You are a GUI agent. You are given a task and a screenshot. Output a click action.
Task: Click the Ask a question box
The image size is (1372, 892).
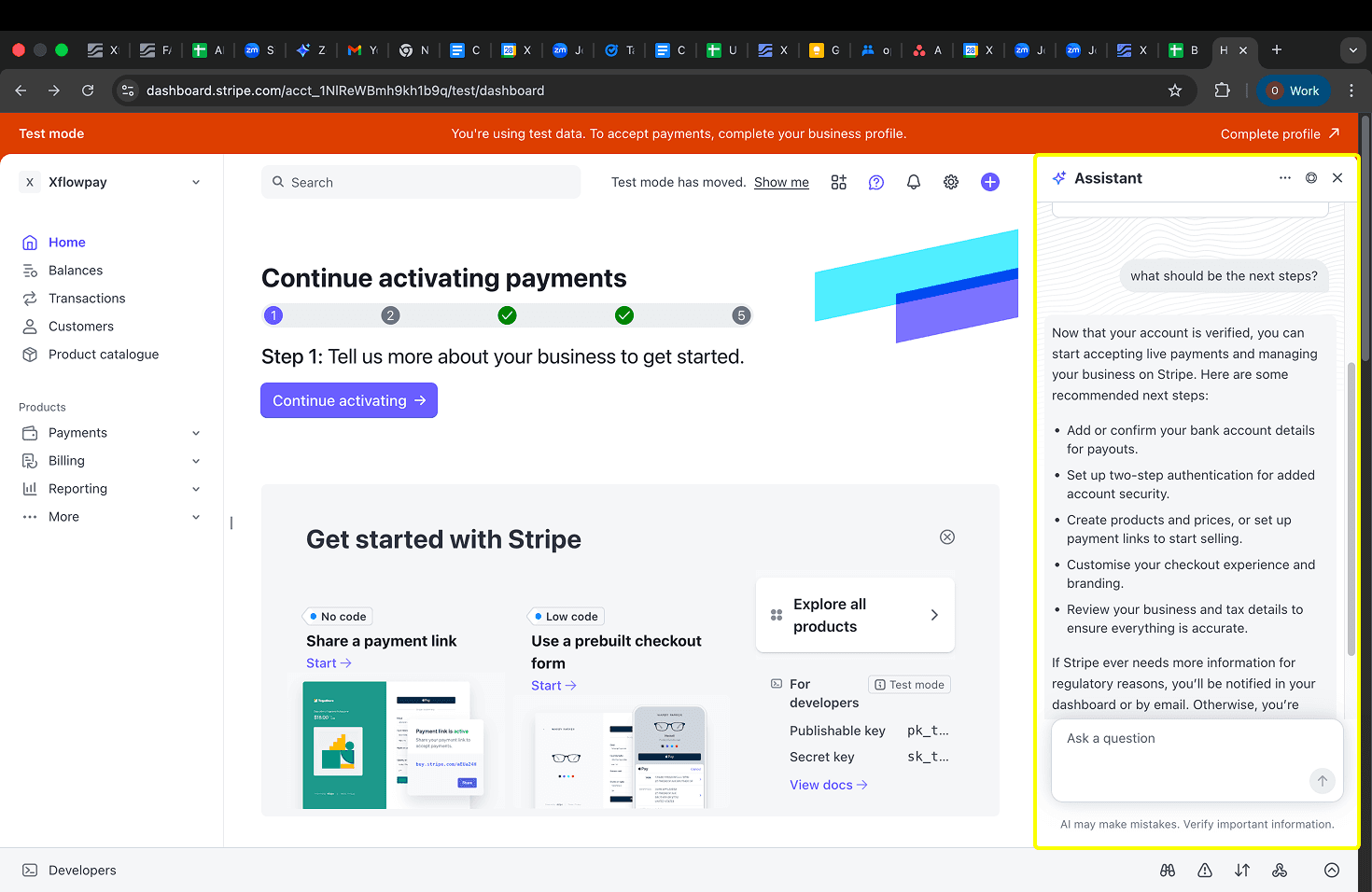pyautogui.click(x=1197, y=760)
